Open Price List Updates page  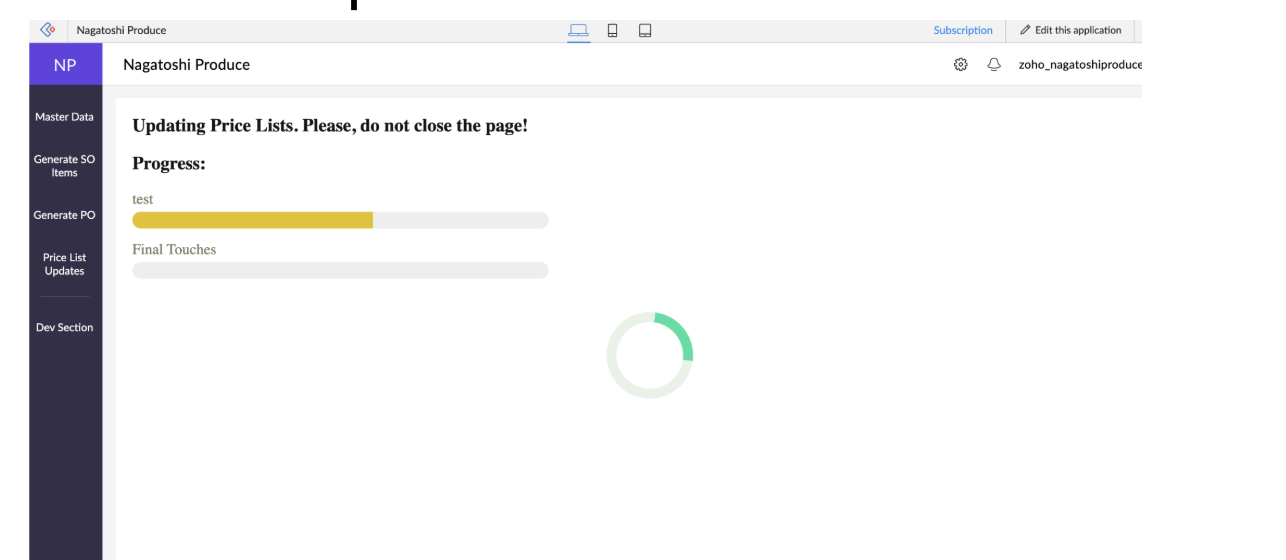click(x=65, y=264)
